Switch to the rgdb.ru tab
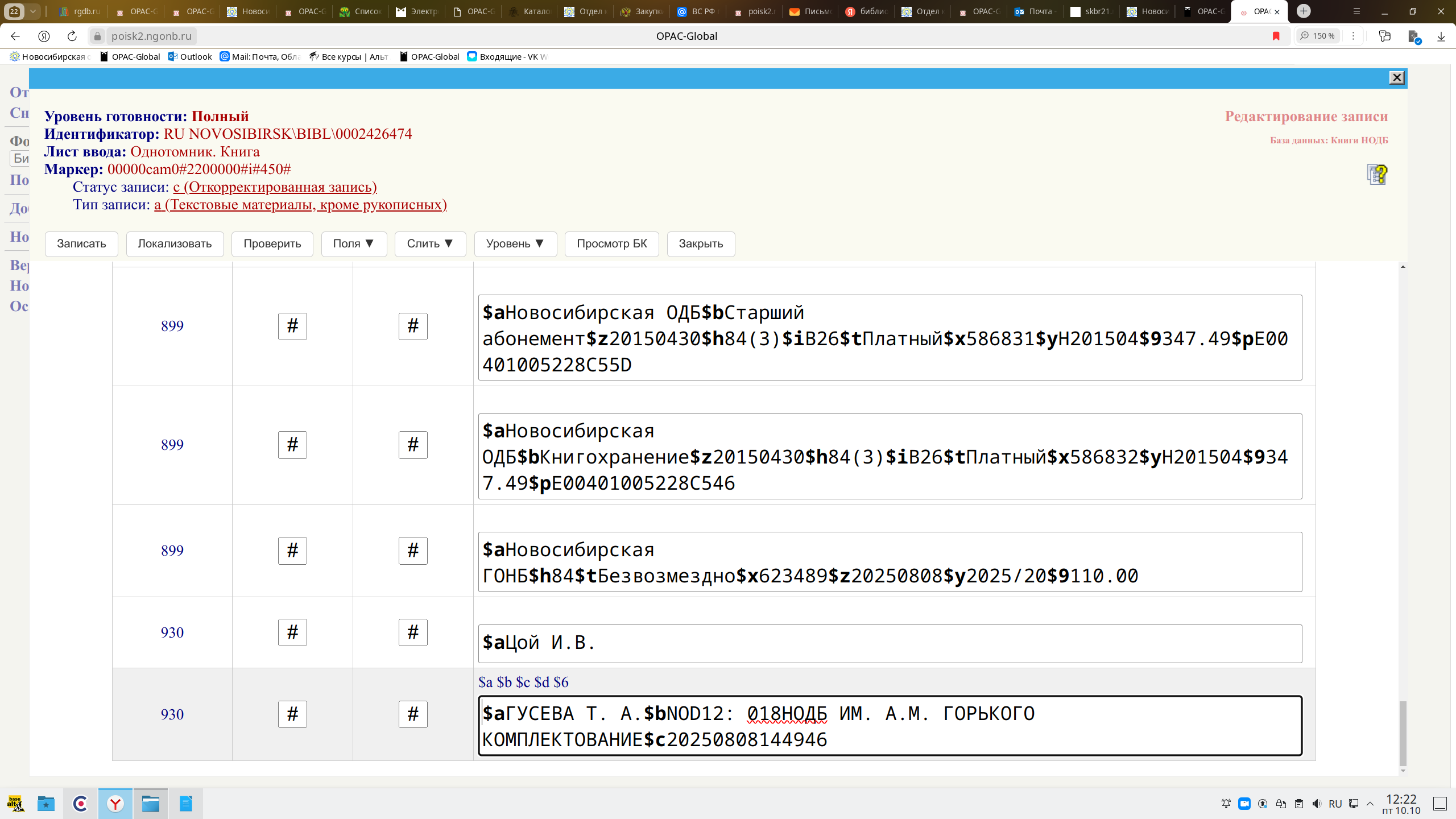This screenshot has height=819, width=1456. coord(80,11)
